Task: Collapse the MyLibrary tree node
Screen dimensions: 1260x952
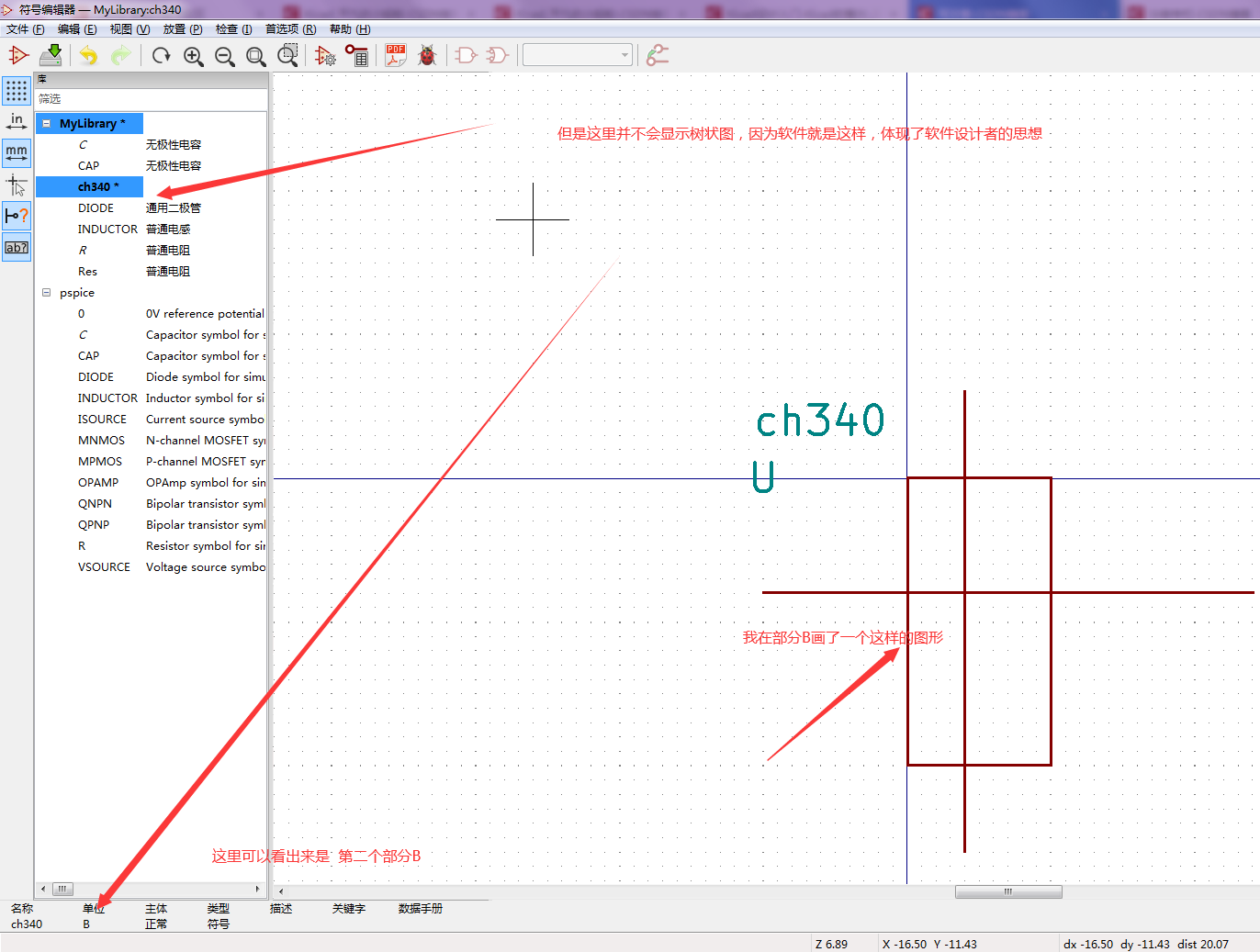Action: pos(46,123)
